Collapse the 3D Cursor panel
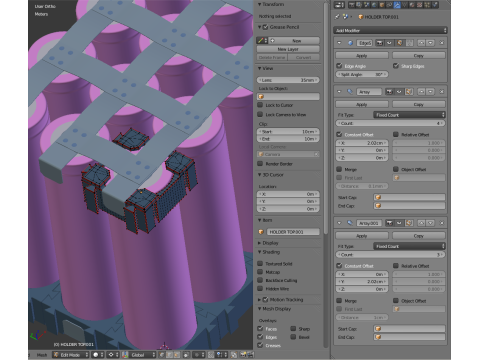The height and width of the screenshot is (360, 480). click(x=259, y=175)
